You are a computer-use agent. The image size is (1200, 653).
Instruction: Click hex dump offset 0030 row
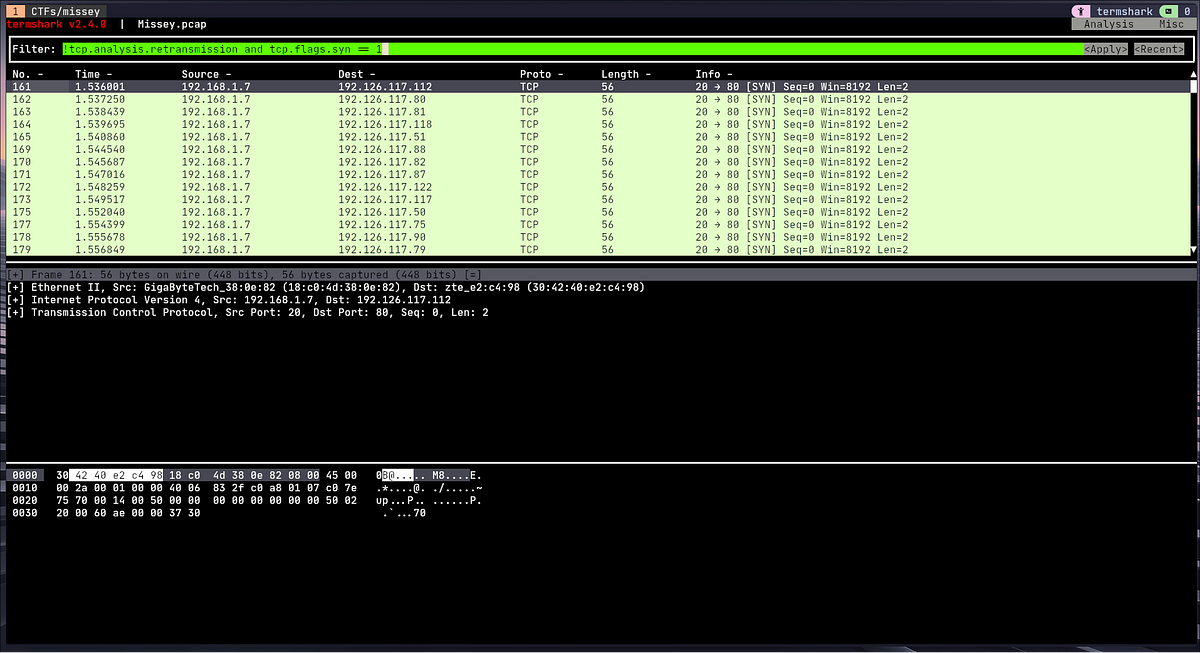click(219, 513)
